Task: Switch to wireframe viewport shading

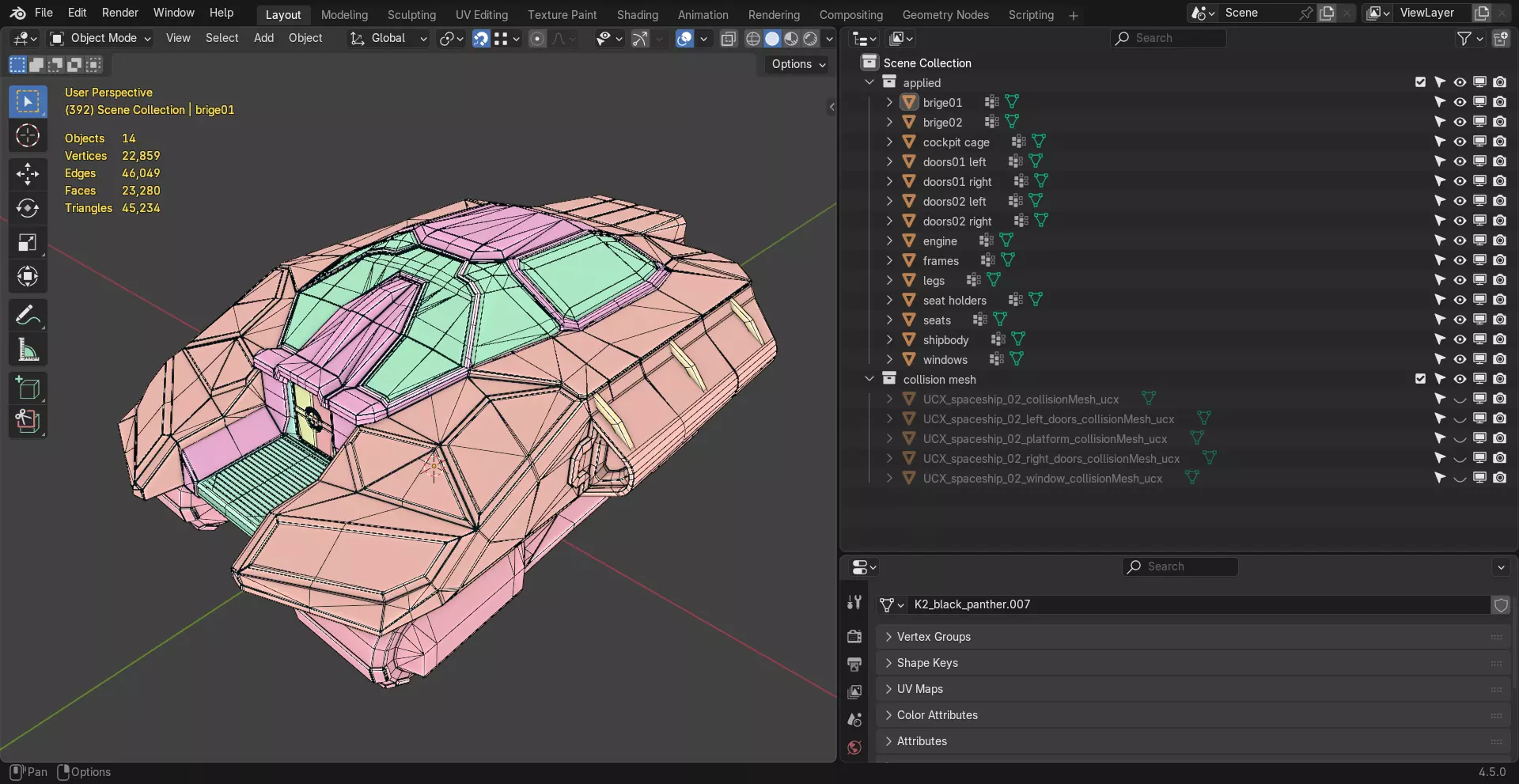Action: 753,38
